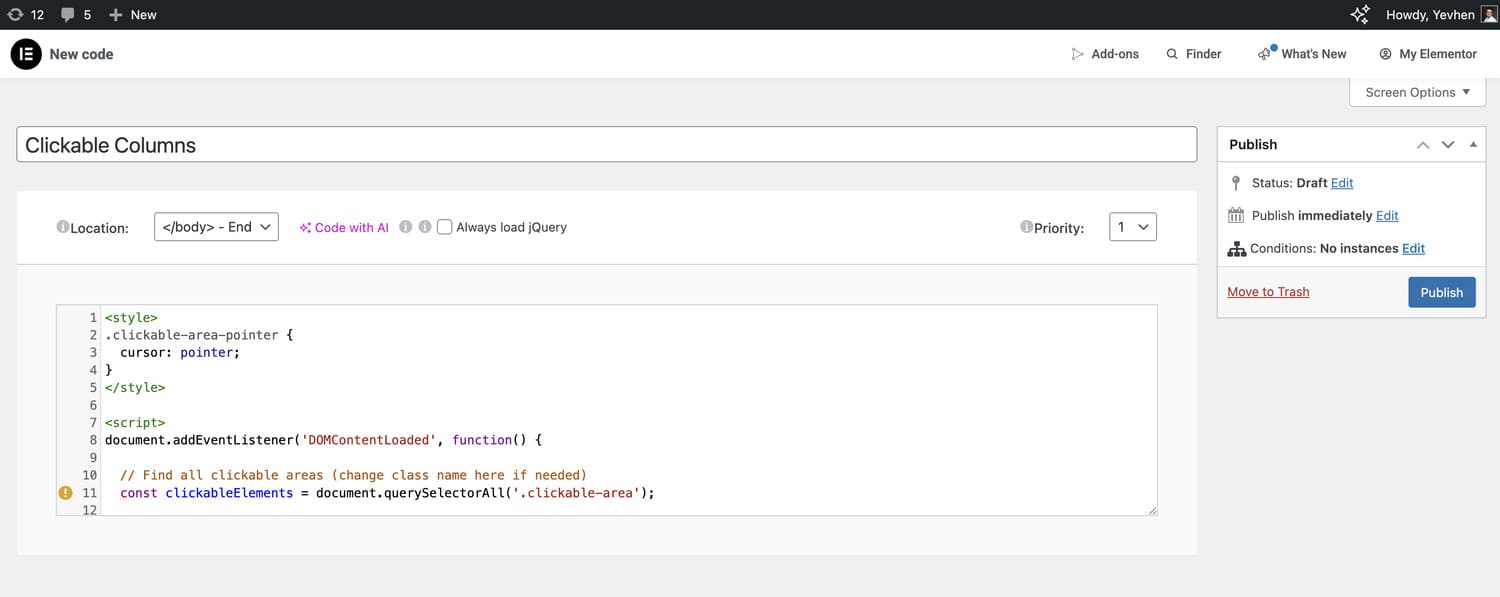Open the updates icon showing 12
This screenshot has width=1500, height=597.
(x=26, y=15)
